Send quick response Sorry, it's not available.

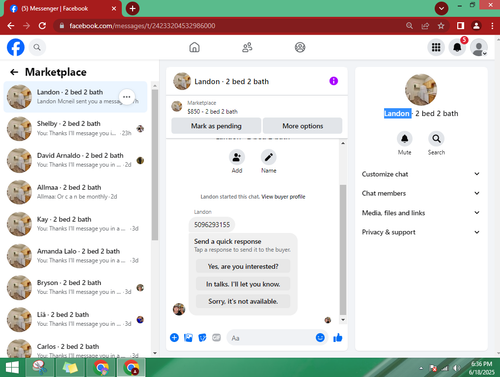pyautogui.click(x=243, y=301)
